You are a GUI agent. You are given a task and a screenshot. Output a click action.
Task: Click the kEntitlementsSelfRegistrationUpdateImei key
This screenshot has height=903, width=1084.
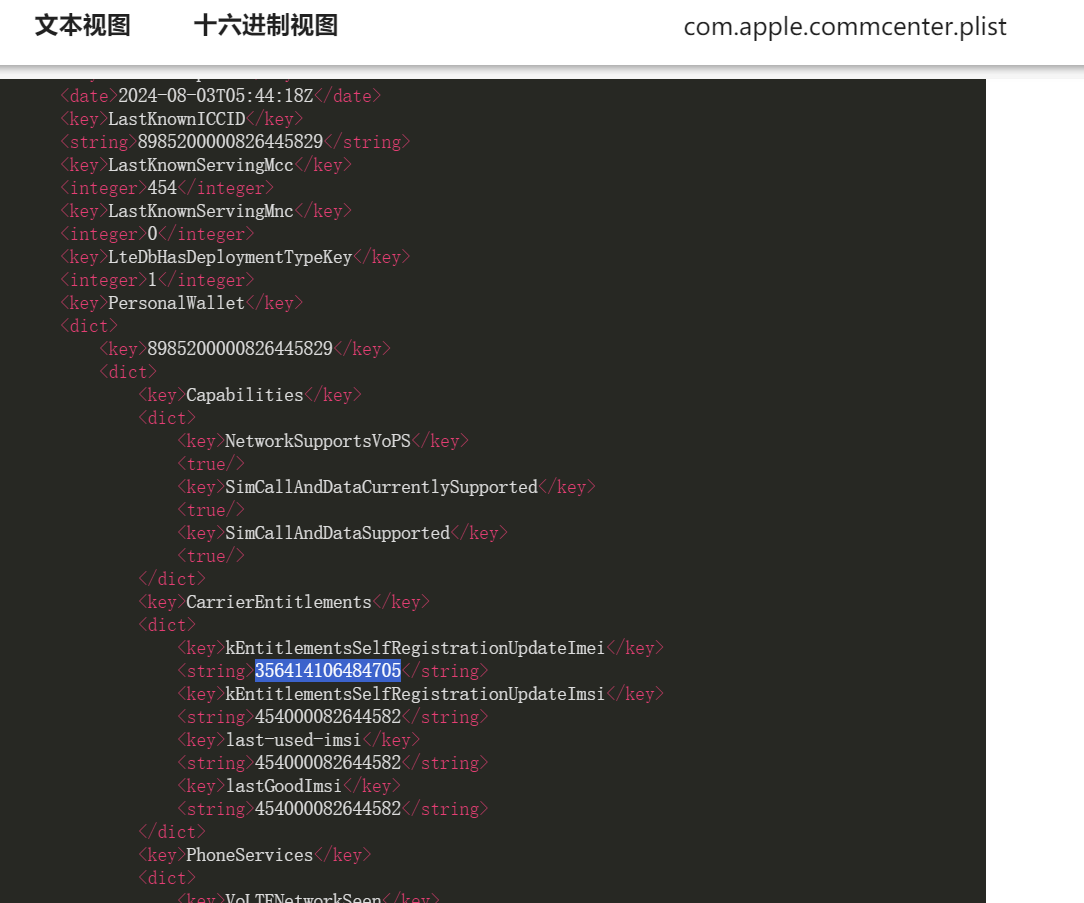tap(415, 648)
